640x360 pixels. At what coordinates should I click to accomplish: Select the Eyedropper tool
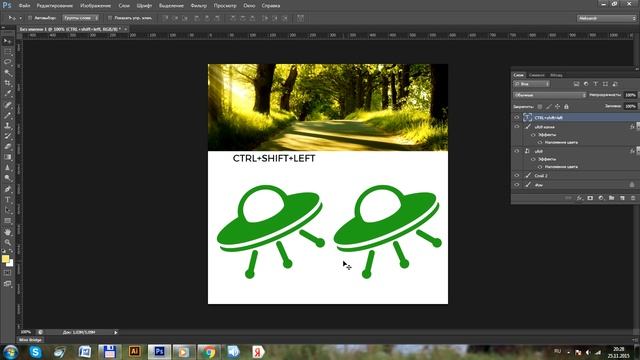pyautogui.click(x=7, y=94)
